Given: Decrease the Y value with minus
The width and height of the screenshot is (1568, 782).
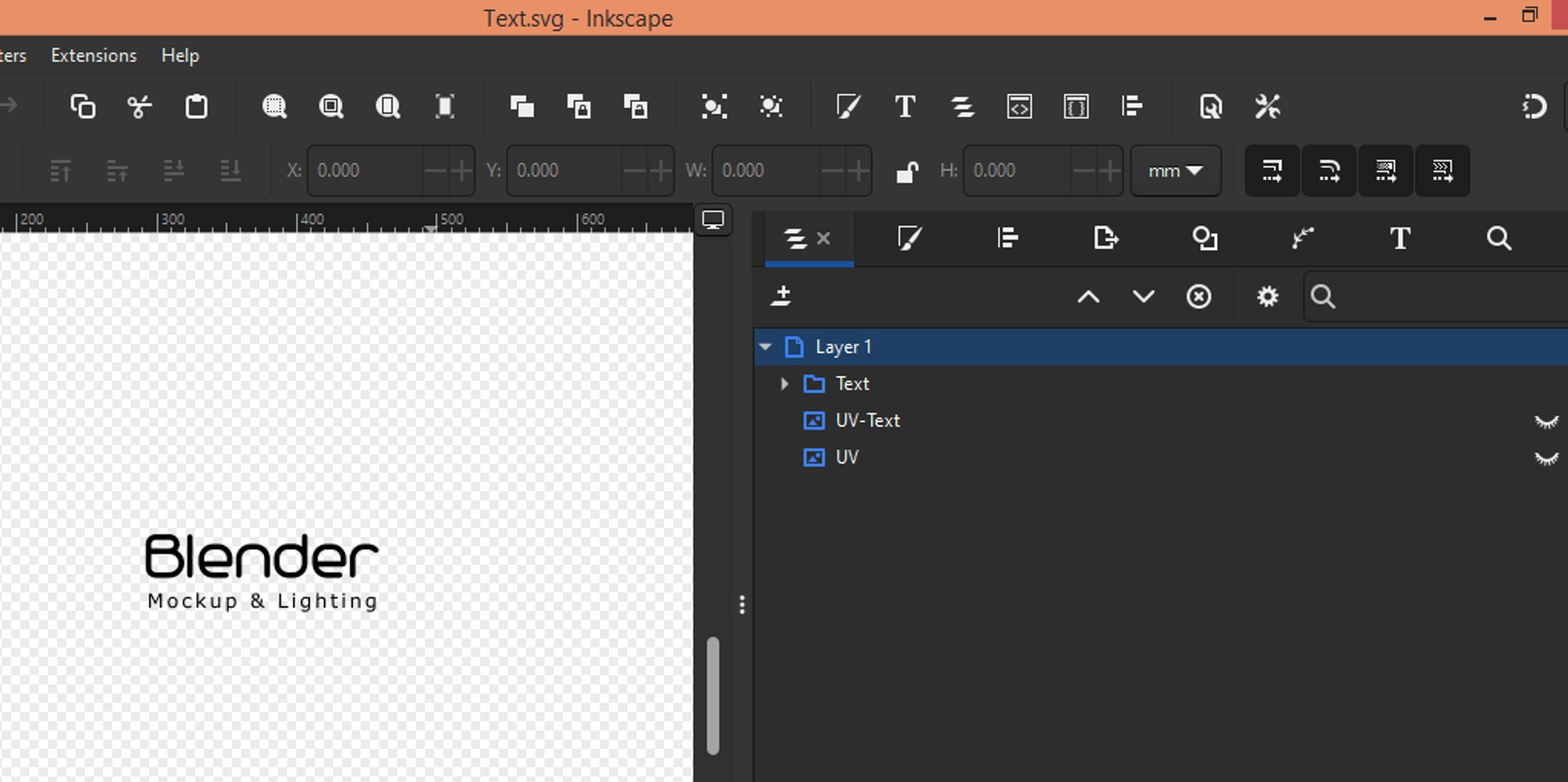Looking at the screenshot, I should (635, 171).
